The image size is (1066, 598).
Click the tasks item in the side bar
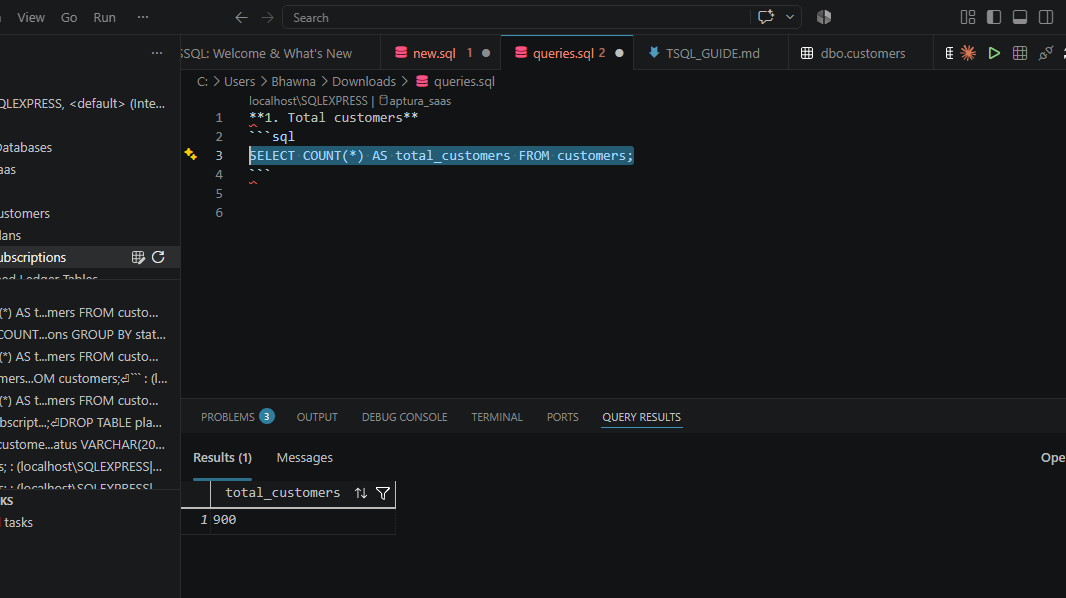(x=18, y=523)
